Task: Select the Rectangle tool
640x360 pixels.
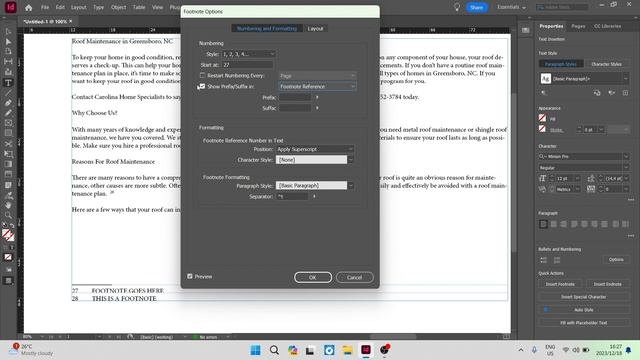Action: 8,133
